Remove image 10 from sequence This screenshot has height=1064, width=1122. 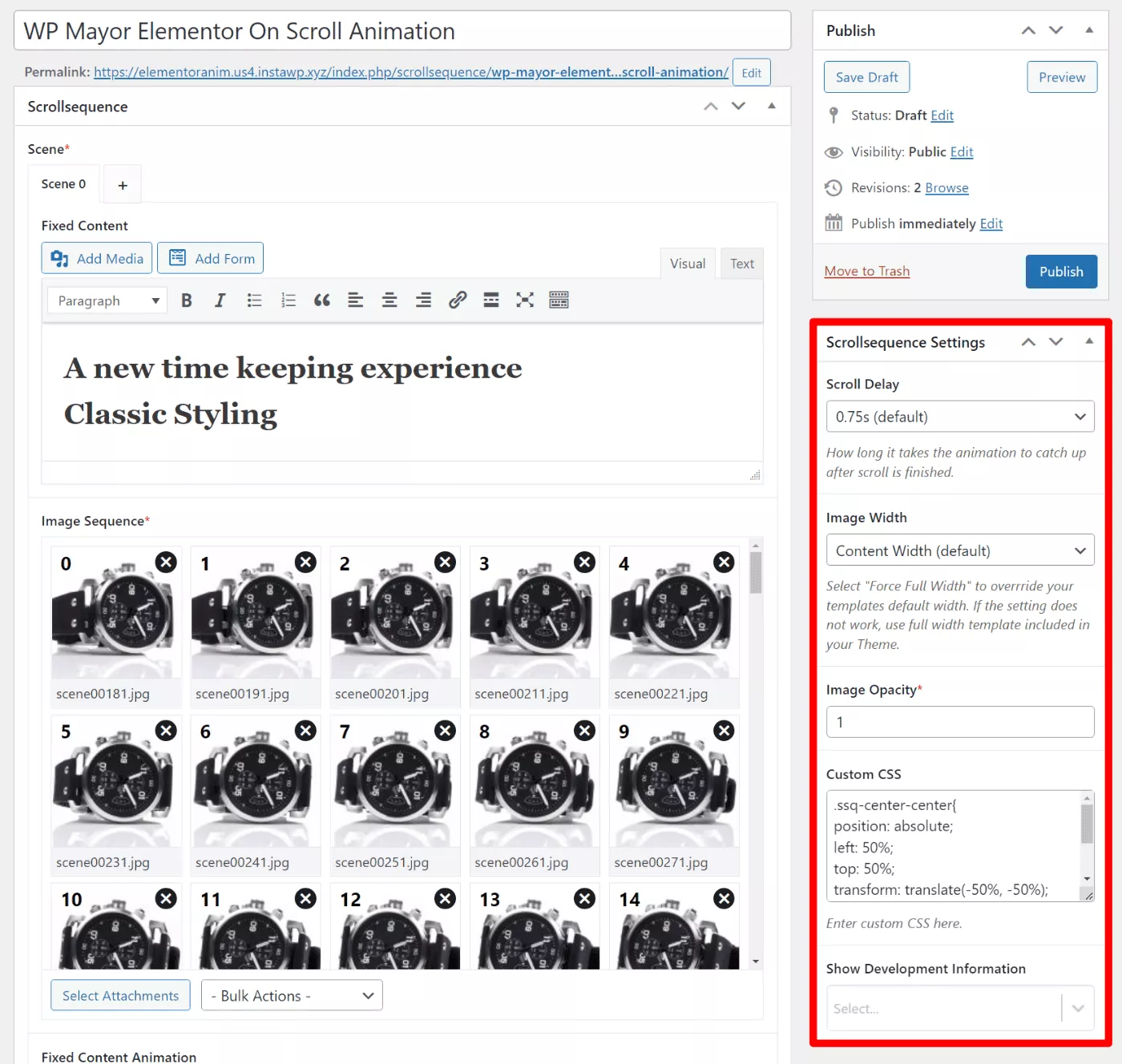(x=166, y=899)
